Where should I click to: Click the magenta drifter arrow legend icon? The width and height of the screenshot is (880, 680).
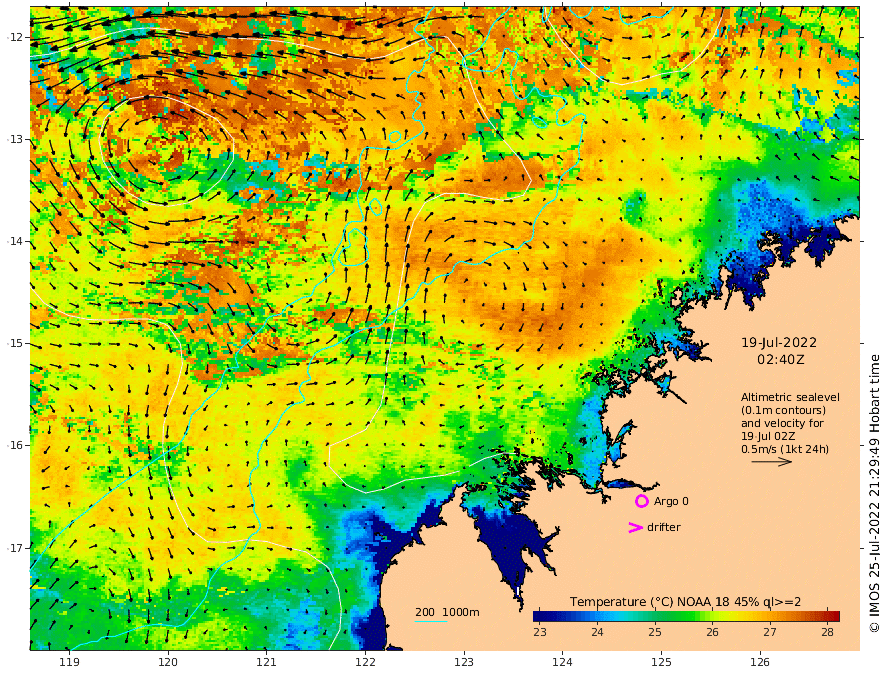point(635,527)
